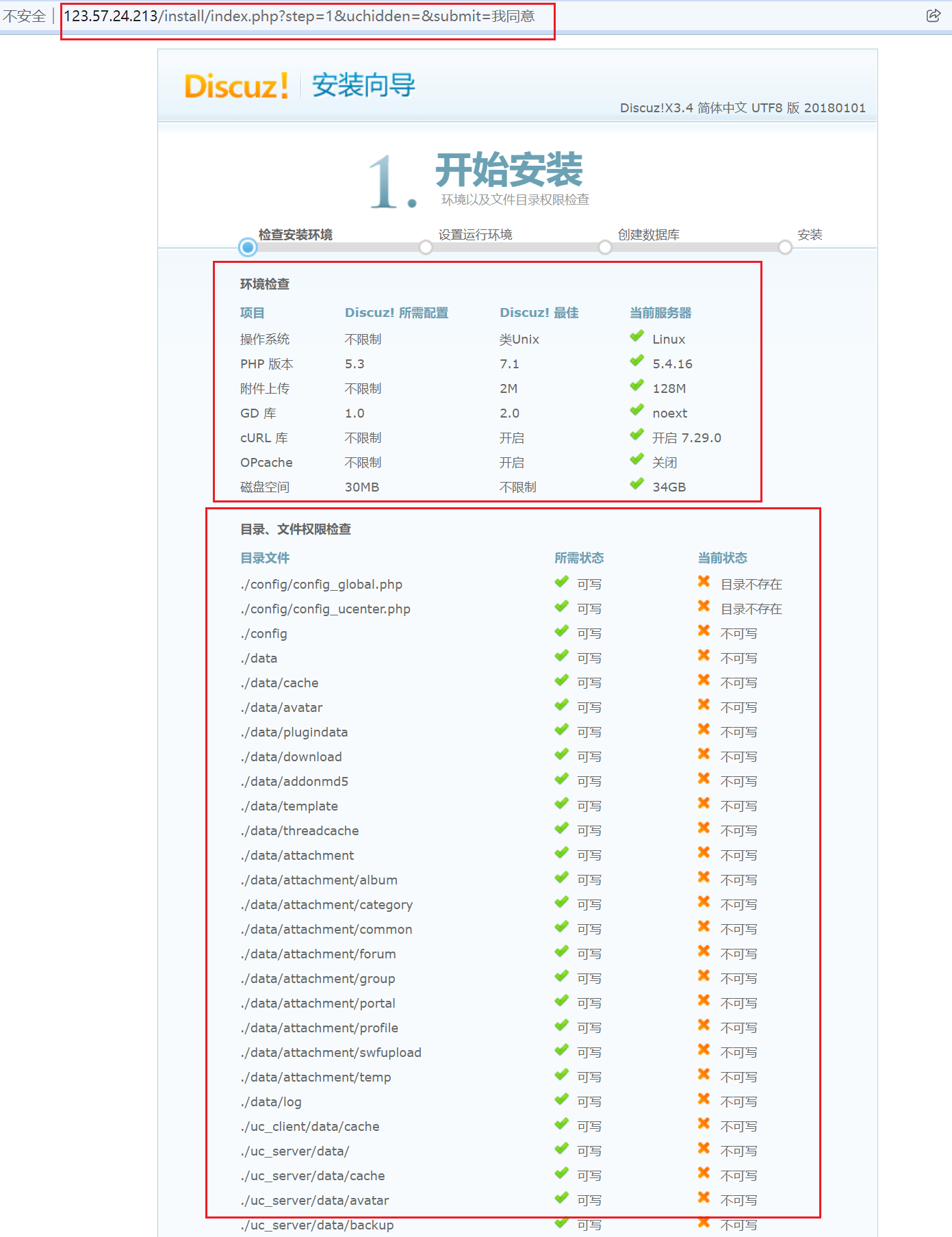
Task: Click green checkmark beside cURL 开启 7.29.0
Action: (637, 435)
